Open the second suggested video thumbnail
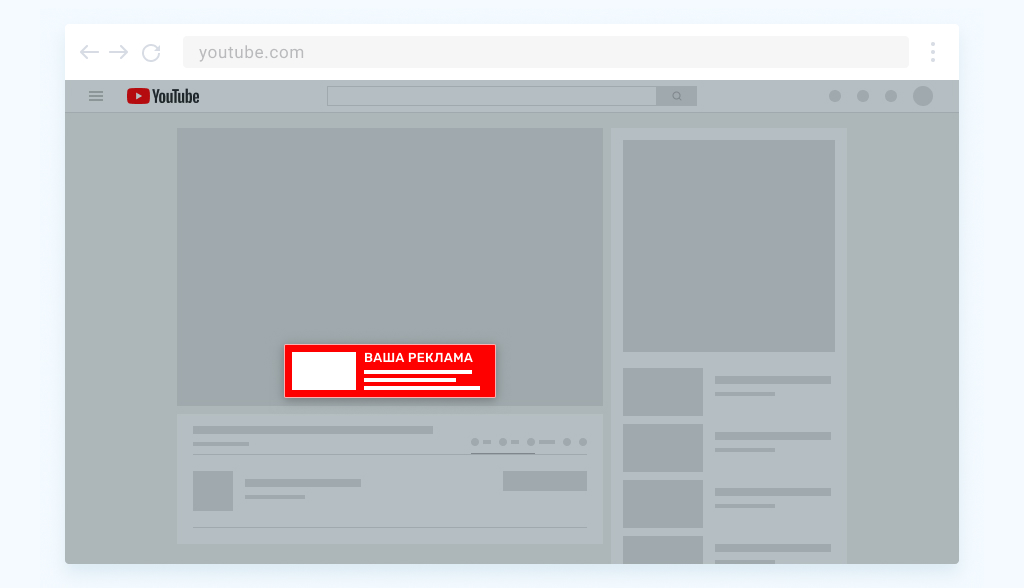The width and height of the screenshot is (1024, 588). (663, 448)
